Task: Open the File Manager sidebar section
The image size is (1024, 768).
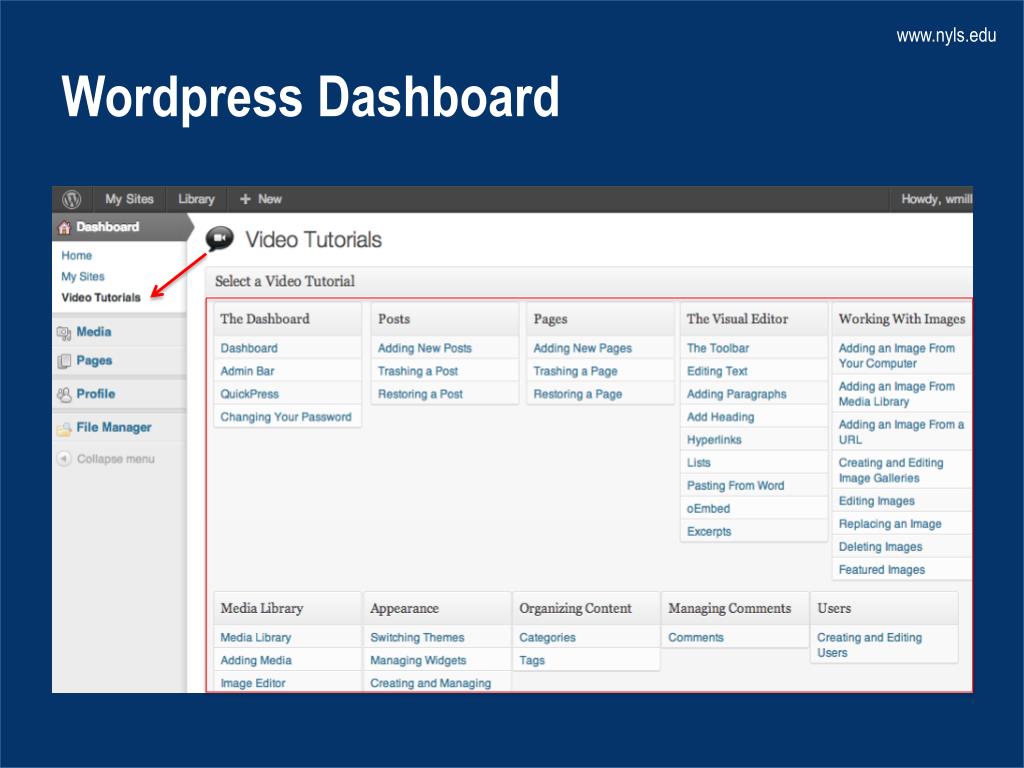Action: tap(114, 427)
